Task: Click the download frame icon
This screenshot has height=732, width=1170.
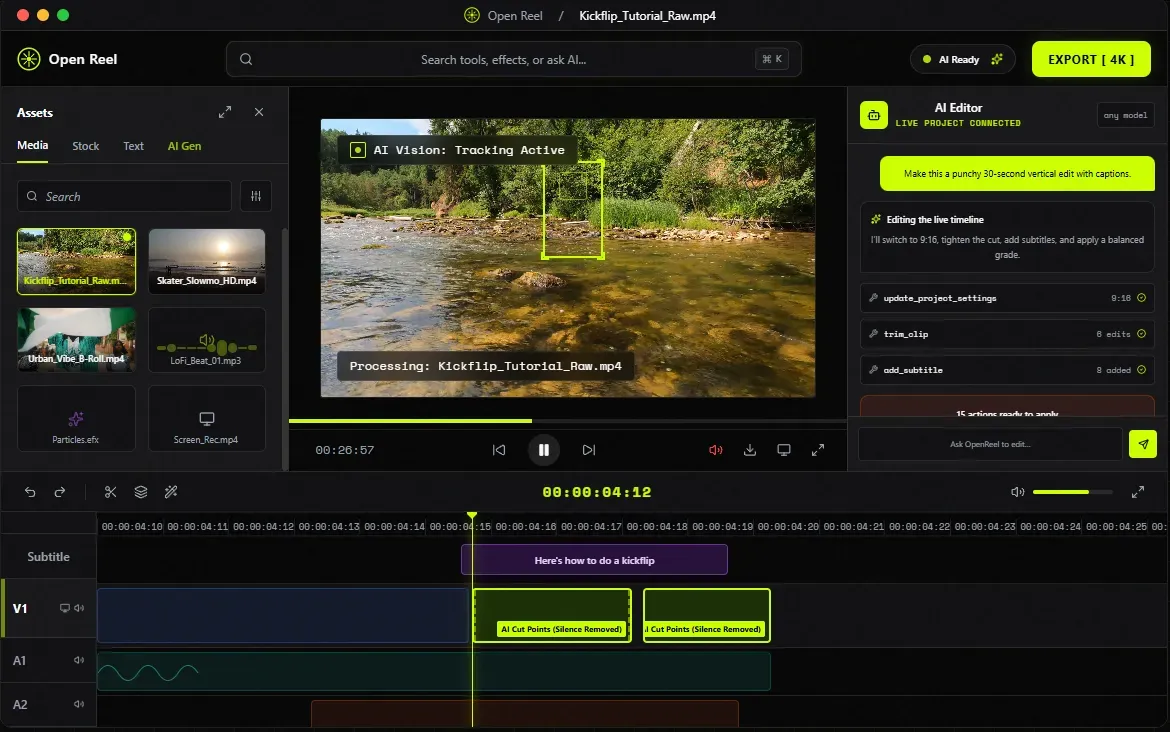Action: (x=750, y=450)
